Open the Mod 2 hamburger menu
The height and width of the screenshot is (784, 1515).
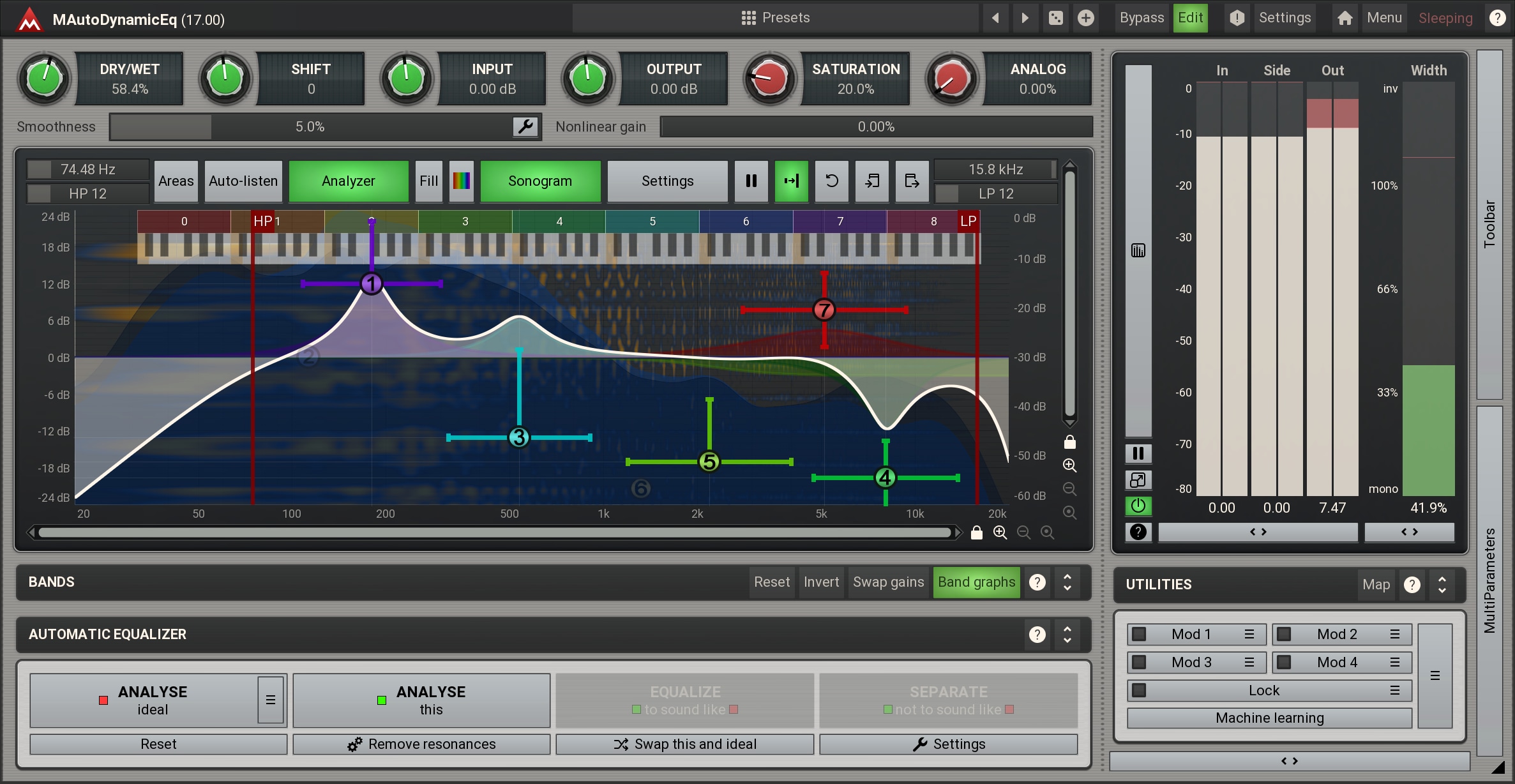click(1395, 634)
